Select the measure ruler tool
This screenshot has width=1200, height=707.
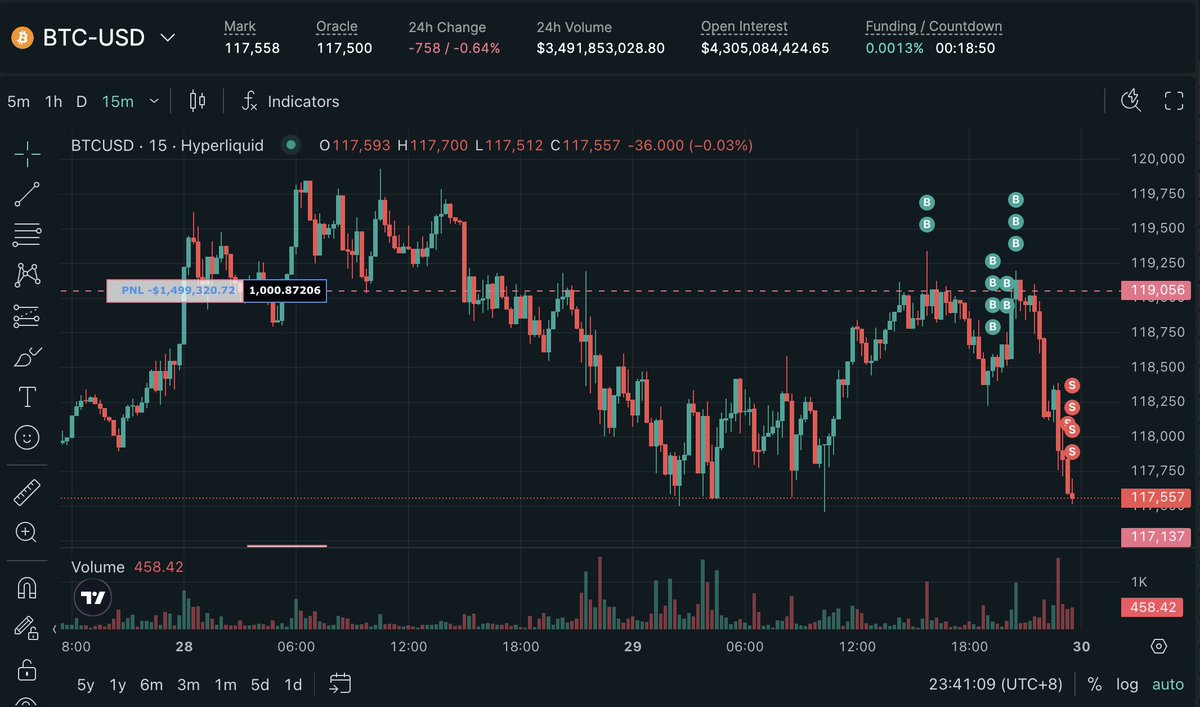[26, 491]
